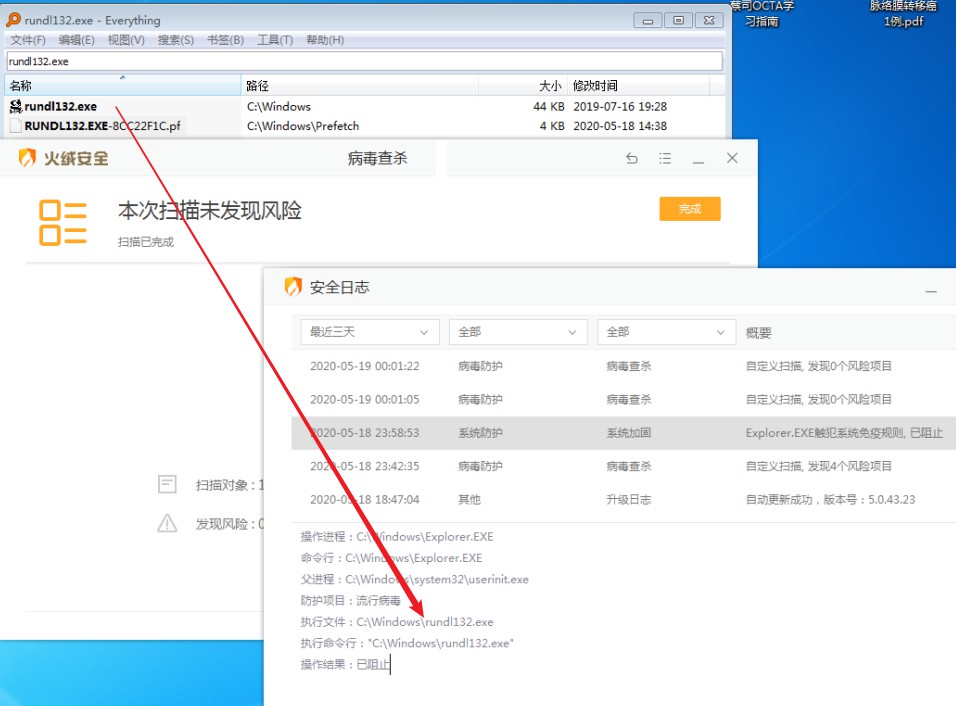Click the orange 完成 button
Viewport: 956px width, 706px height.
coord(690,209)
